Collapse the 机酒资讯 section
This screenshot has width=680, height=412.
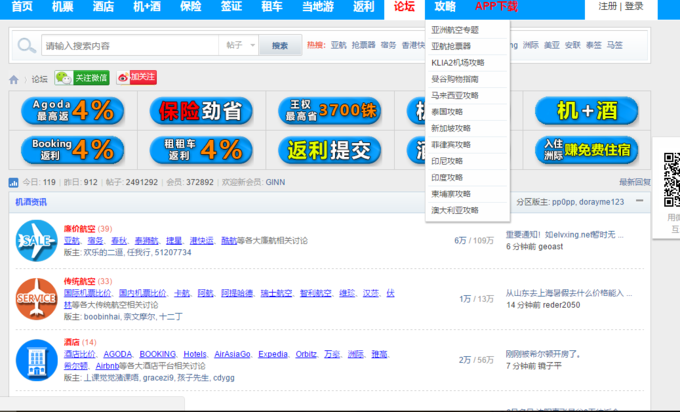(640, 201)
